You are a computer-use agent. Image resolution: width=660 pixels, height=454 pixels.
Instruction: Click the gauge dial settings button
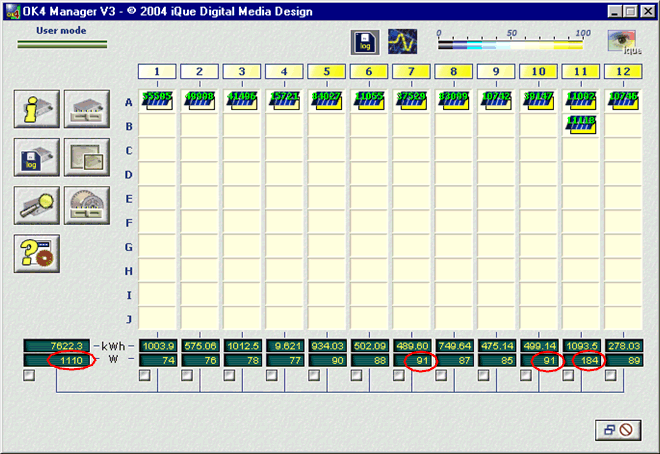87,205
